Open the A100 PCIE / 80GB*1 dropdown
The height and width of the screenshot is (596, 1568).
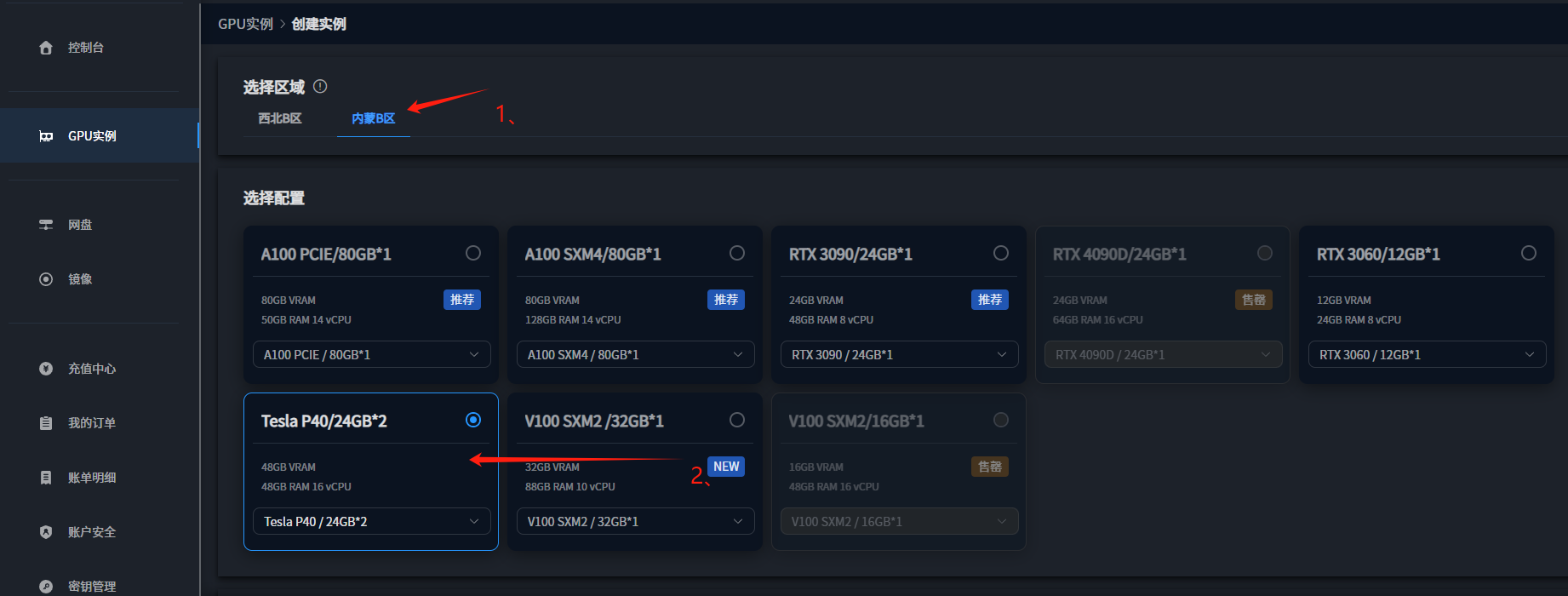coord(372,354)
